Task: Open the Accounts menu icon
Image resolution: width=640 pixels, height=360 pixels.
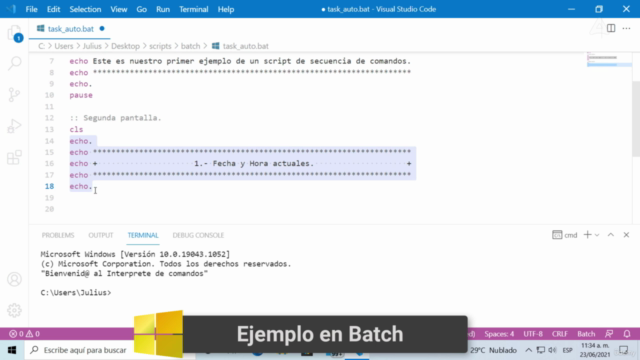Action: pyautogui.click(x=14, y=279)
